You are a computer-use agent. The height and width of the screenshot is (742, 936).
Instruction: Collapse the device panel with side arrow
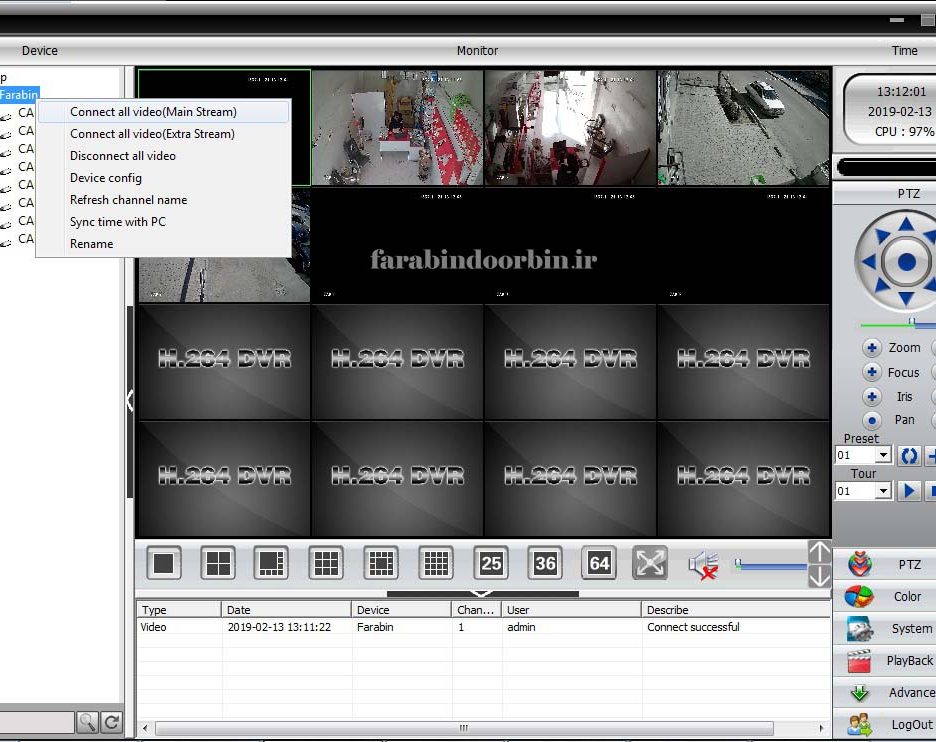(x=129, y=401)
